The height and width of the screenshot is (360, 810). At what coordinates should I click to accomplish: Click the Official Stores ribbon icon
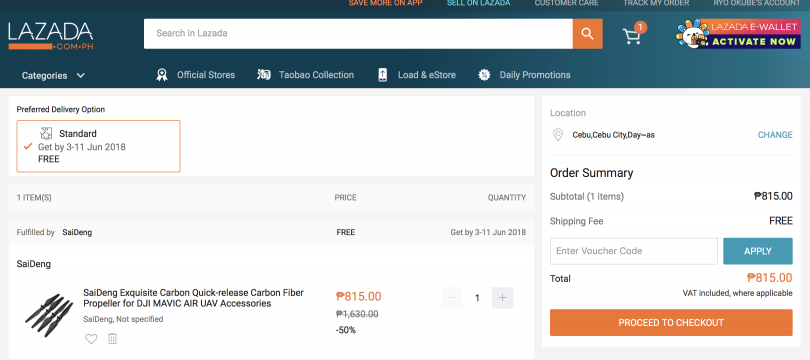click(x=162, y=75)
